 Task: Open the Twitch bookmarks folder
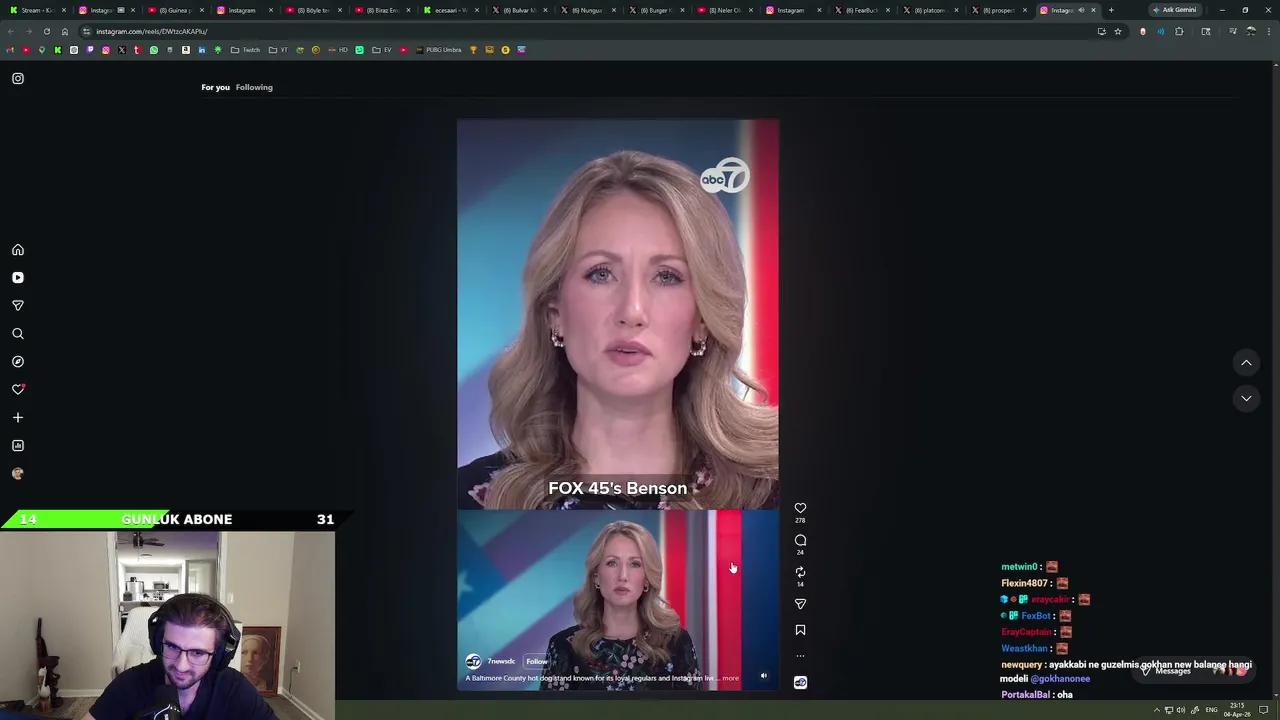click(245, 50)
